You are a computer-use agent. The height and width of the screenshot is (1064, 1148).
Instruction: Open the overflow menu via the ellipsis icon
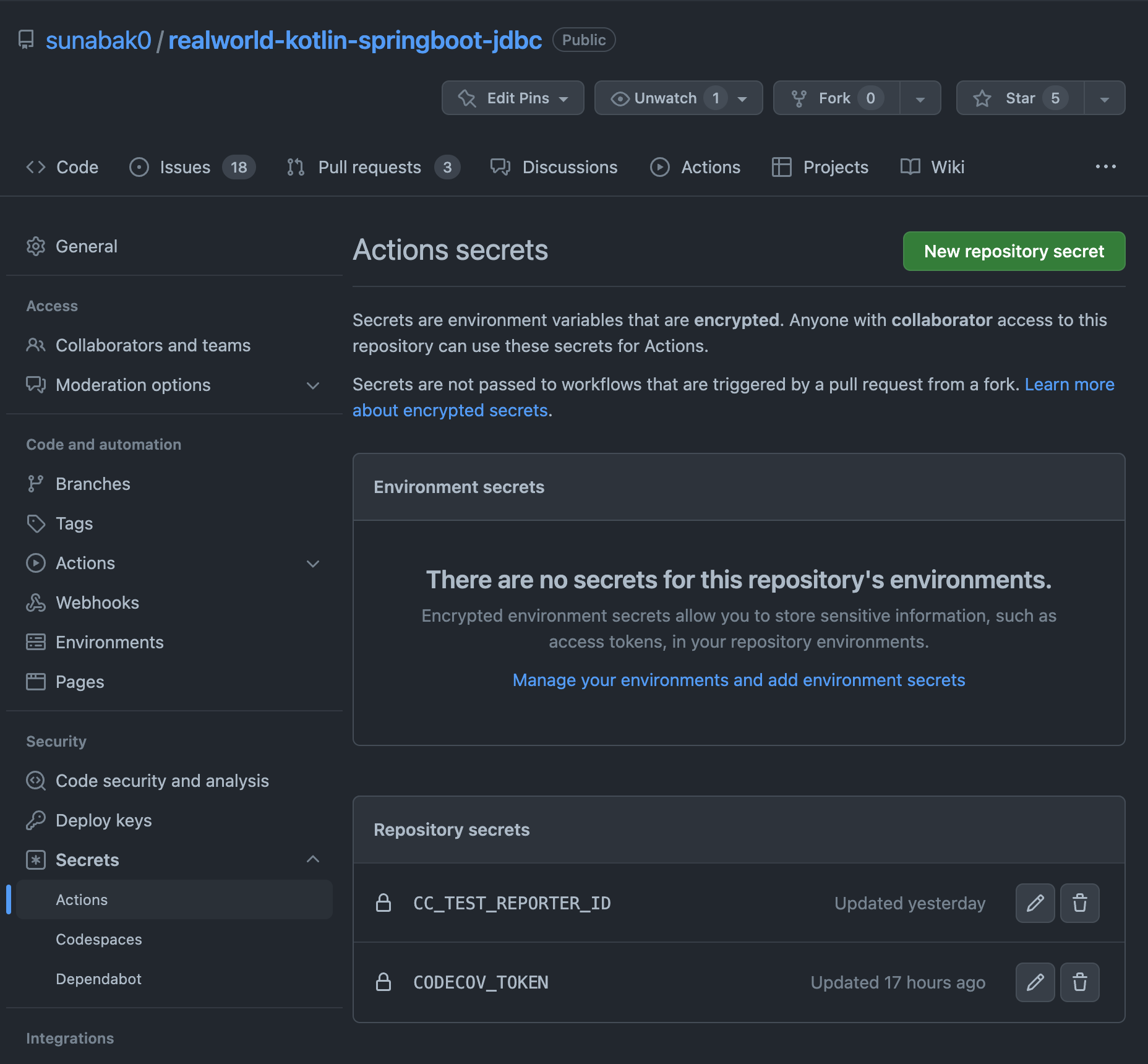[x=1106, y=166]
